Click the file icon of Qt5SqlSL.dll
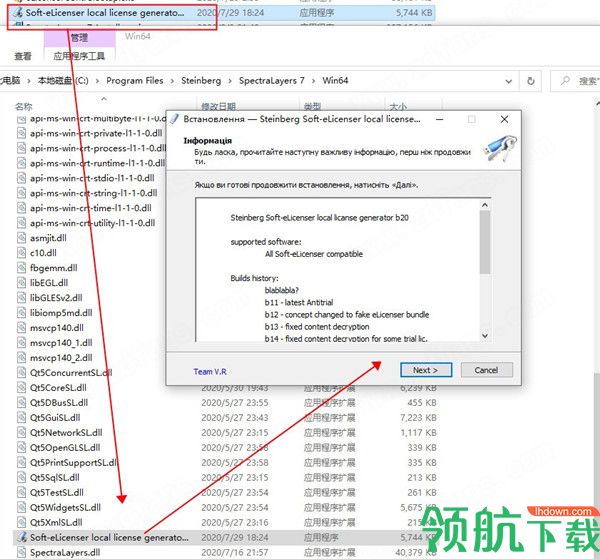 21,477
